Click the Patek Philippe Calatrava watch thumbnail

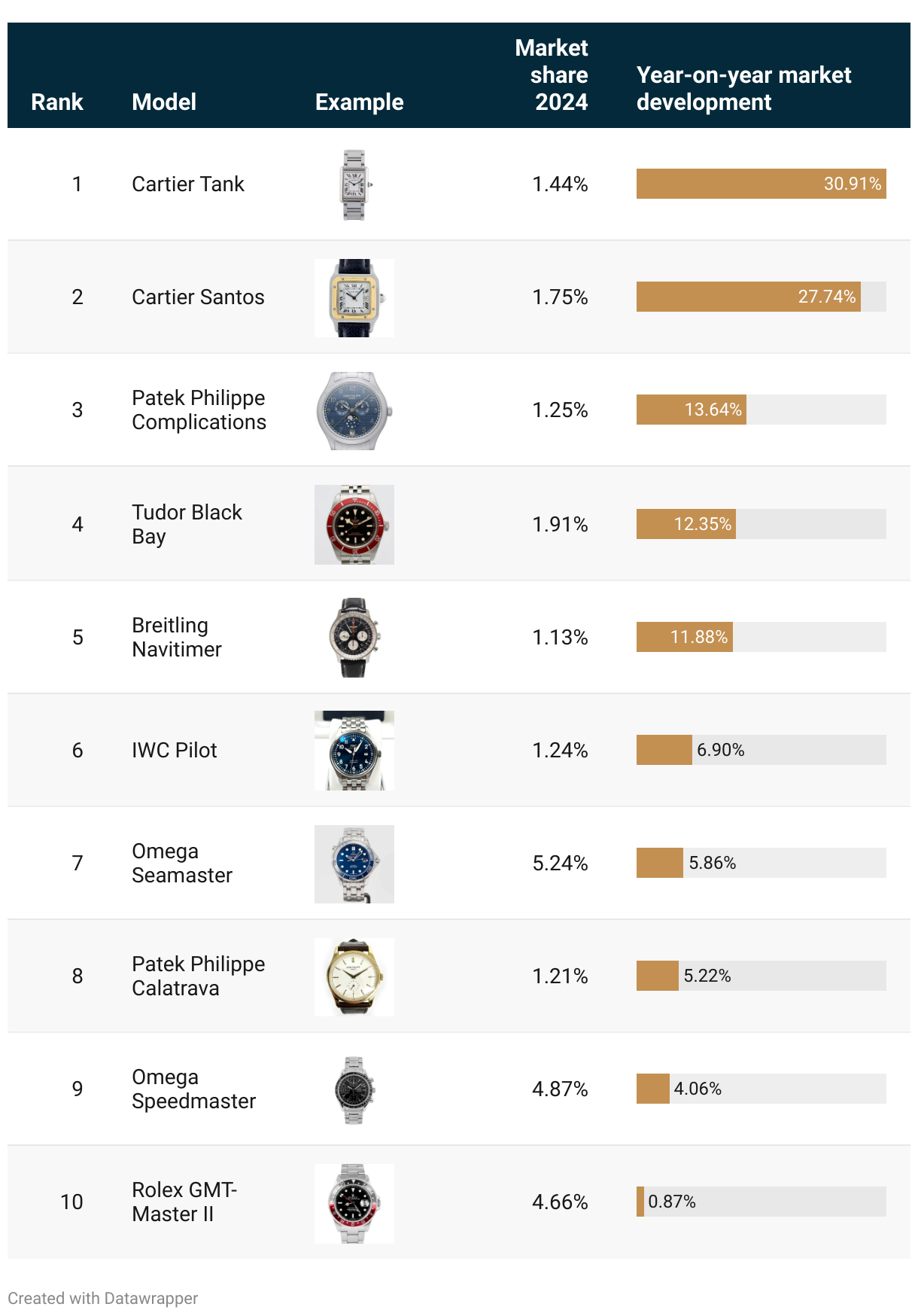tap(354, 977)
